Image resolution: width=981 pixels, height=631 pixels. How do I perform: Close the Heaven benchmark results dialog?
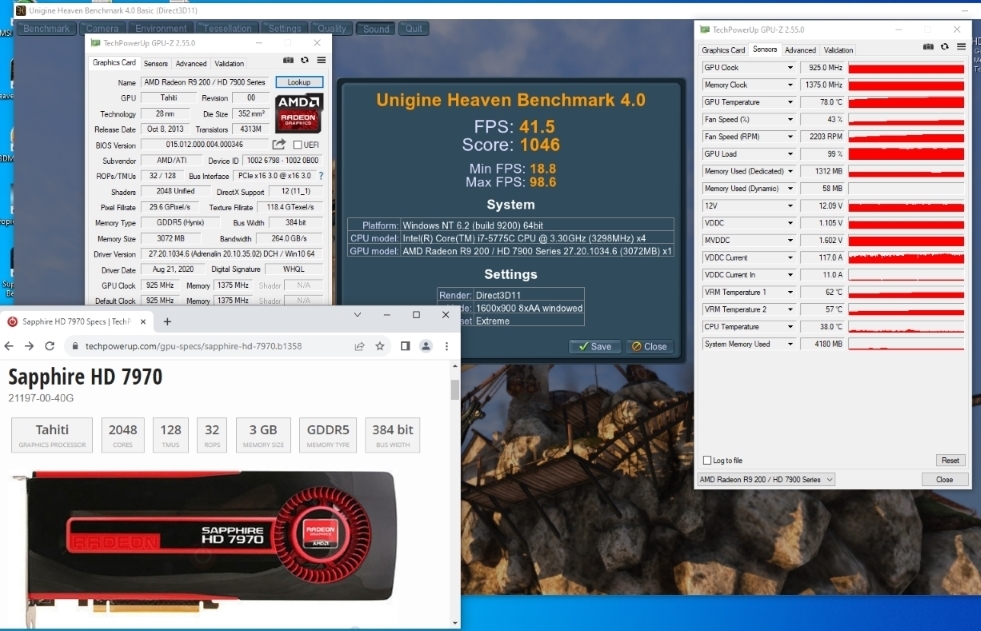point(649,346)
